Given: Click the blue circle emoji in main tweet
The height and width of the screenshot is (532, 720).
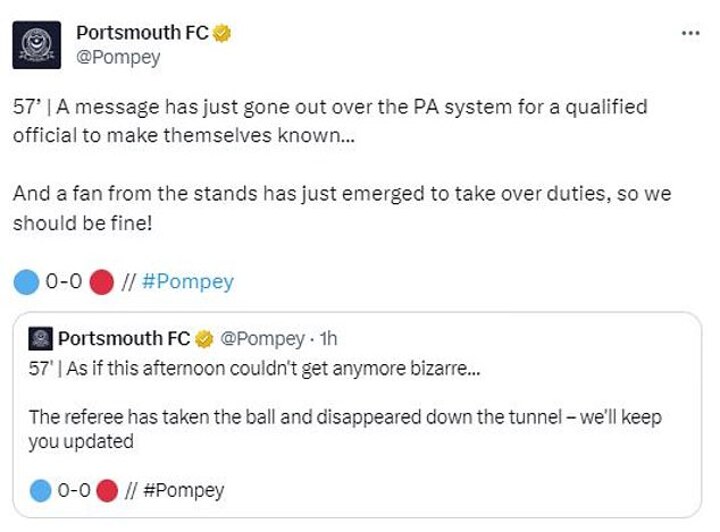Looking at the screenshot, I should coord(25,282).
